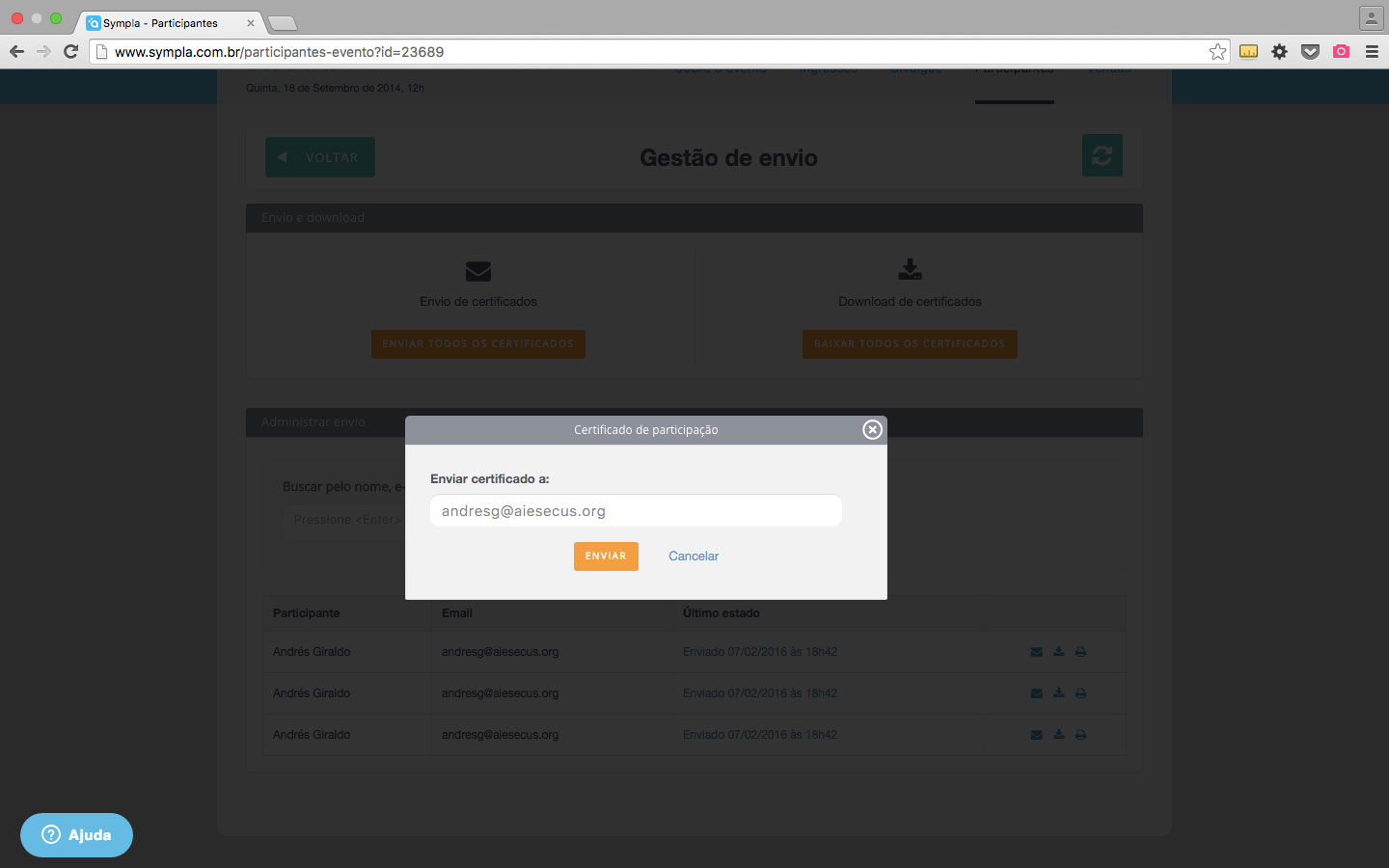The height and width of the screenshot is (868, 1389).
Task: Click the download icon in the second participant row
Action: tap(1059, 693)
